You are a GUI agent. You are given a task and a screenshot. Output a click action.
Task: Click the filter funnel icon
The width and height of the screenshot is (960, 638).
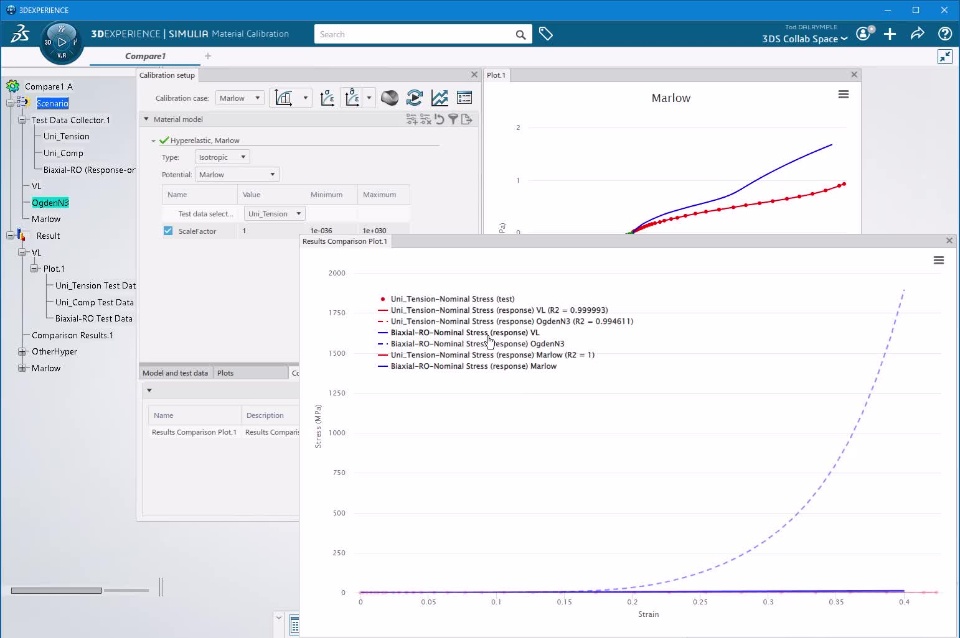coord(453,119)
